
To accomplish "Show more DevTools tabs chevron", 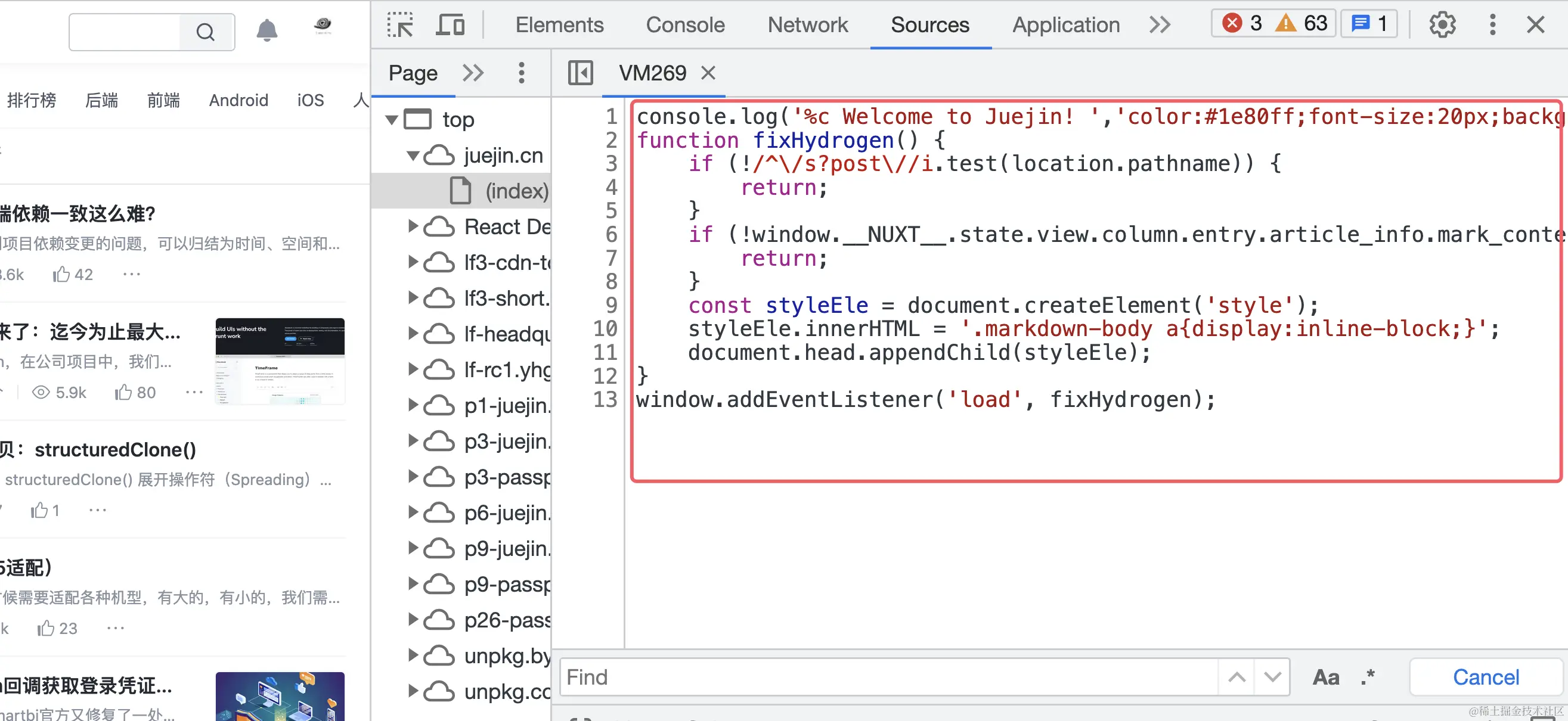I will 1160,25.
